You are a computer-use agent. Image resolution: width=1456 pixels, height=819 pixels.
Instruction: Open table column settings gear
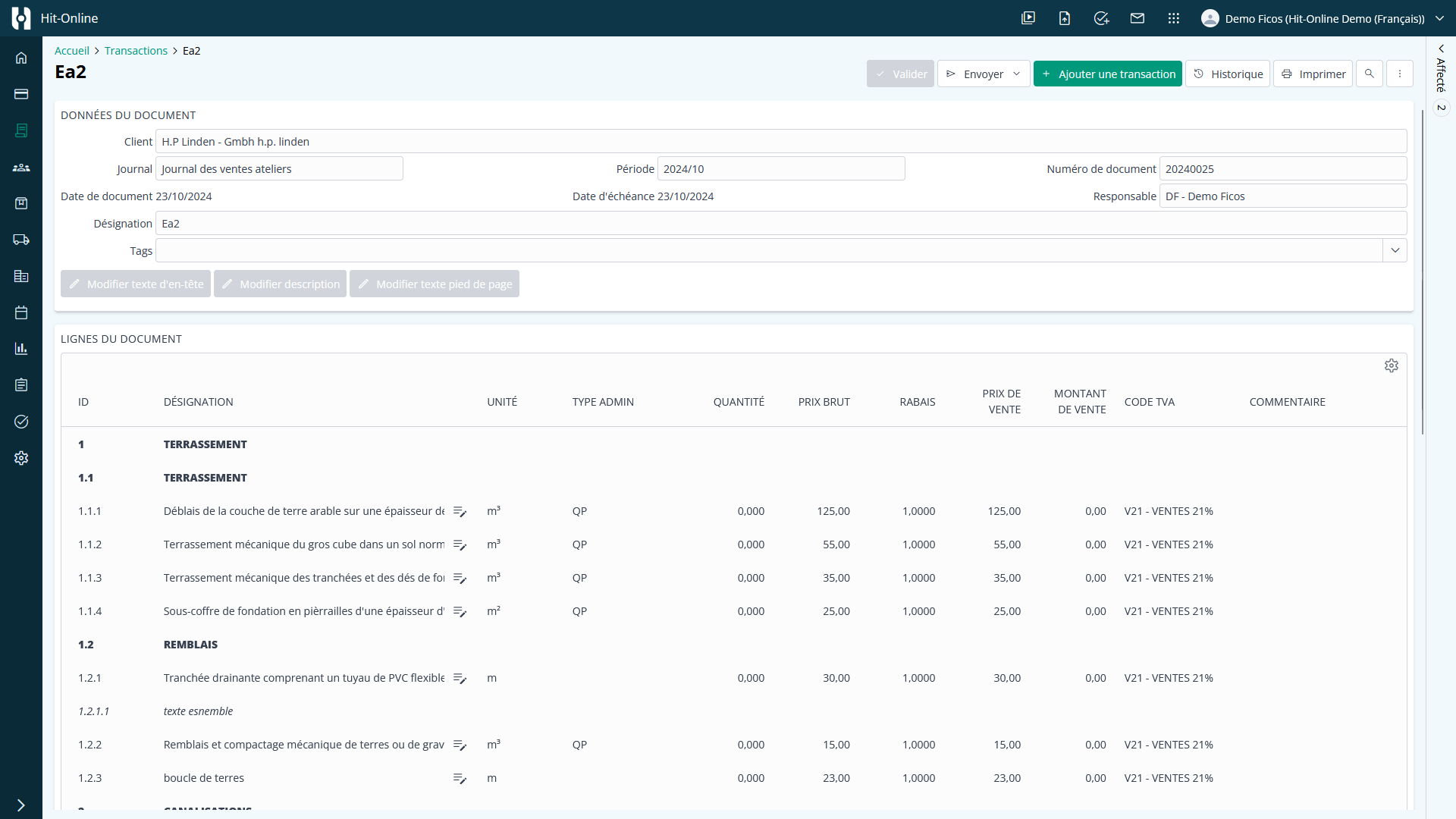click(x=1392, y=366)
